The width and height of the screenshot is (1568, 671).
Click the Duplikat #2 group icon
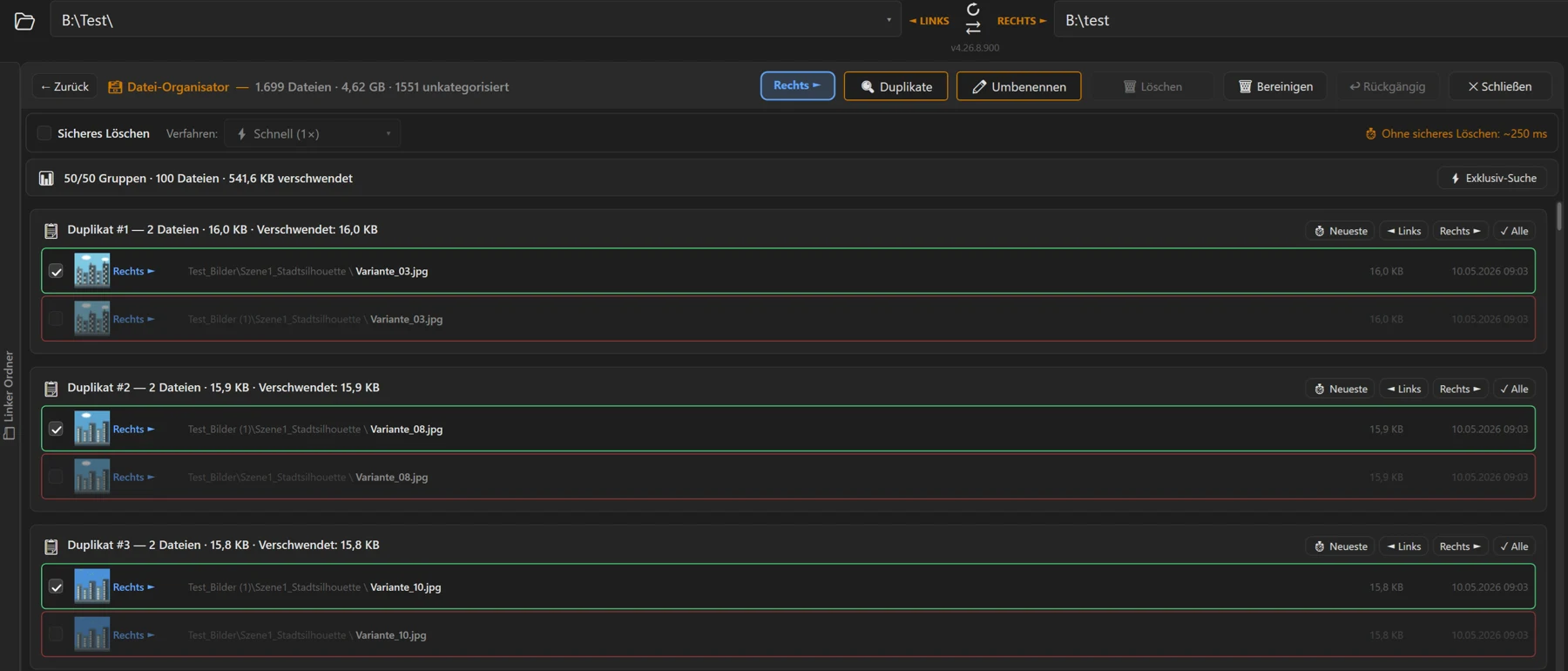(51, 389)
